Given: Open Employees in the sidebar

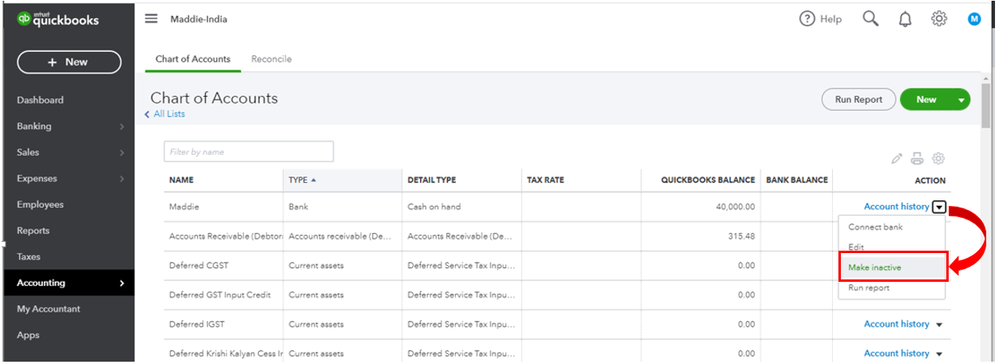Looking at the screenshot, I should click(x=40, y=205).
